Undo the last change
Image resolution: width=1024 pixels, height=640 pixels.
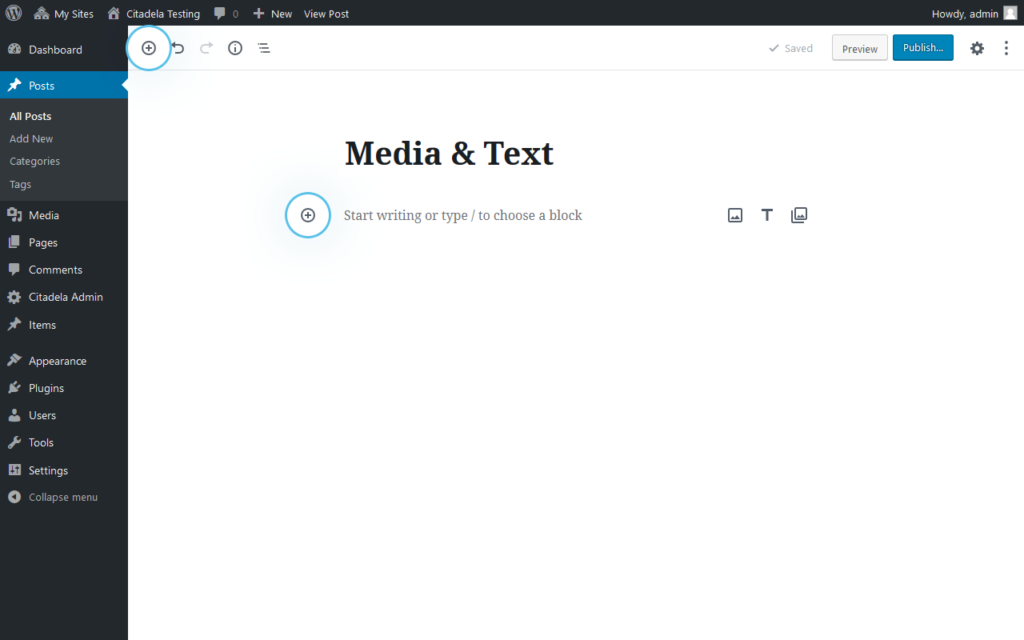point(178,47)
